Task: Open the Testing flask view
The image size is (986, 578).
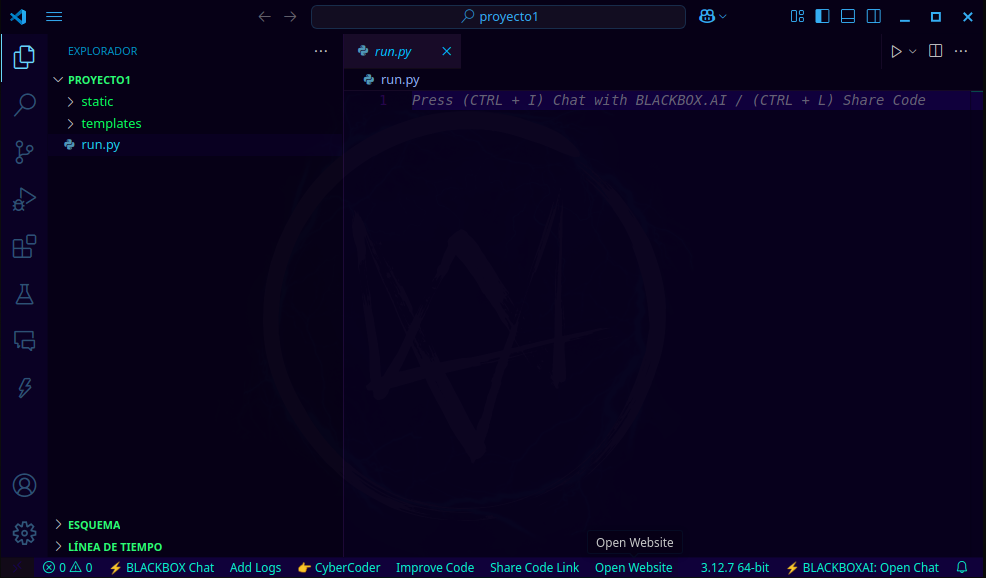Action: [24, 294]
